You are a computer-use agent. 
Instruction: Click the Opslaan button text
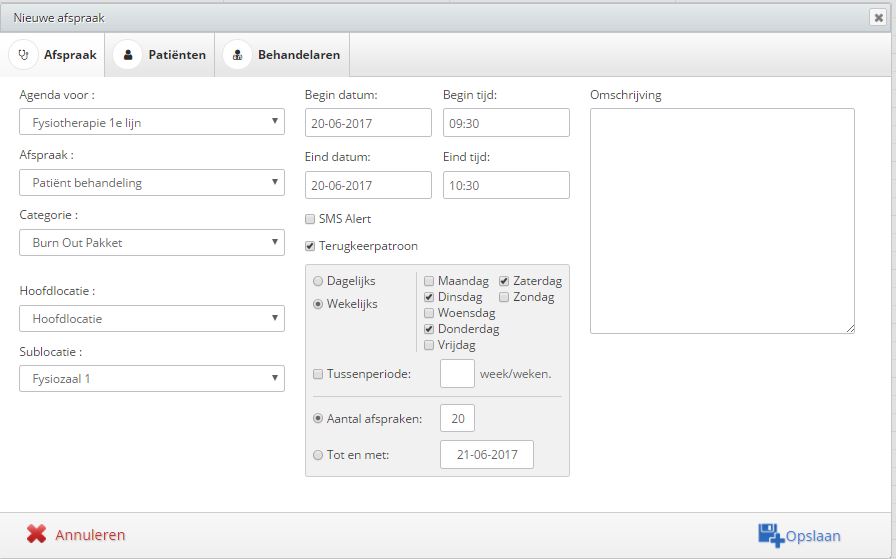coord(813,536)
